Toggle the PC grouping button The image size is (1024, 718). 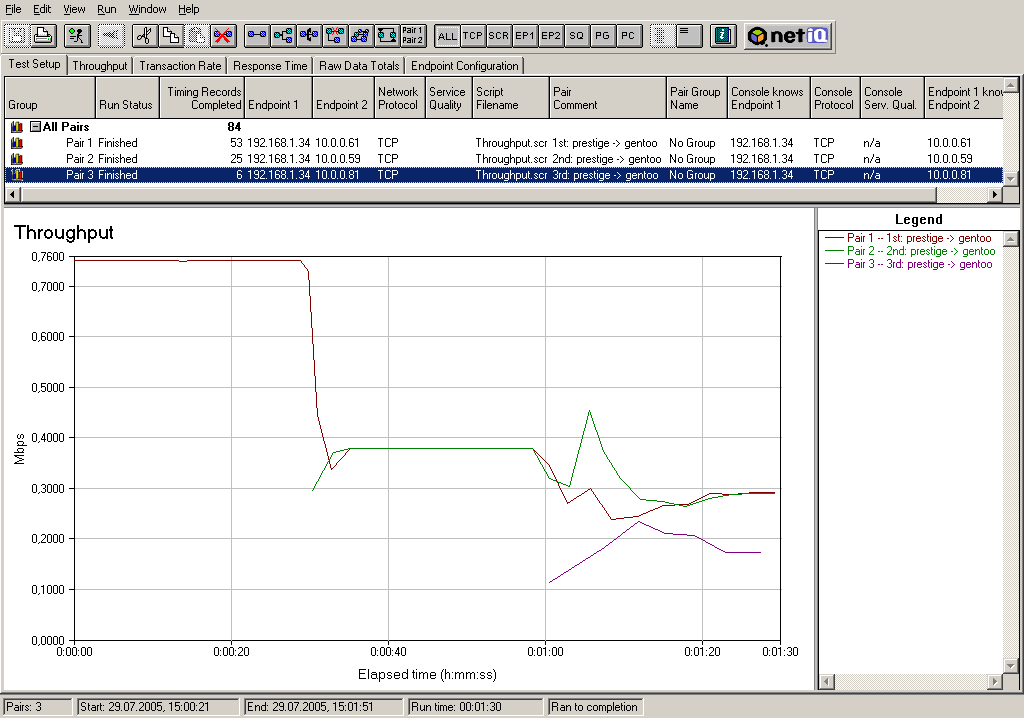click(x=628, y=35)
